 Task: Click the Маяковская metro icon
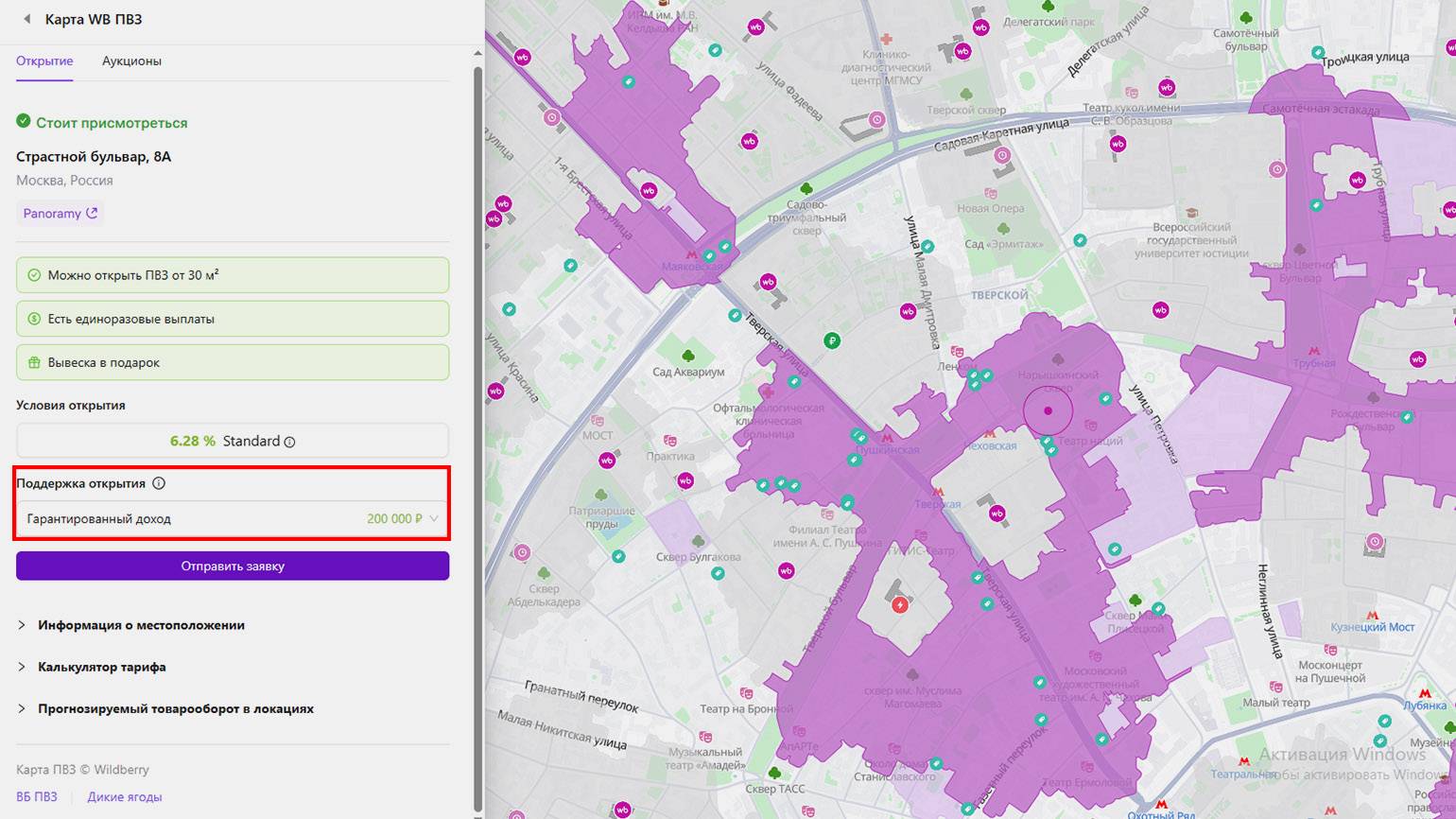[x=691, y=255]
